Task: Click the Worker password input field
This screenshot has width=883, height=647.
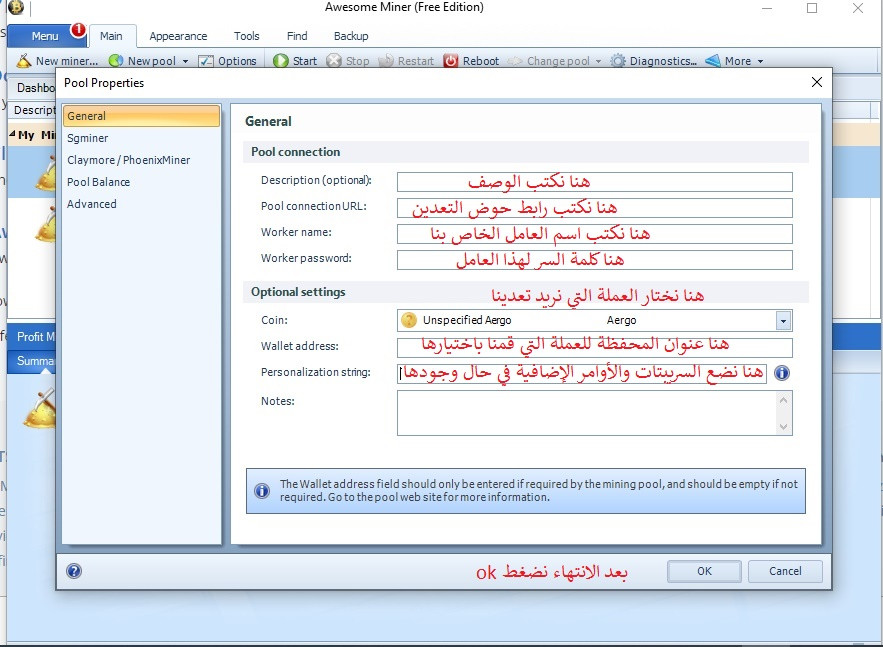Action: tap(595, 260)
